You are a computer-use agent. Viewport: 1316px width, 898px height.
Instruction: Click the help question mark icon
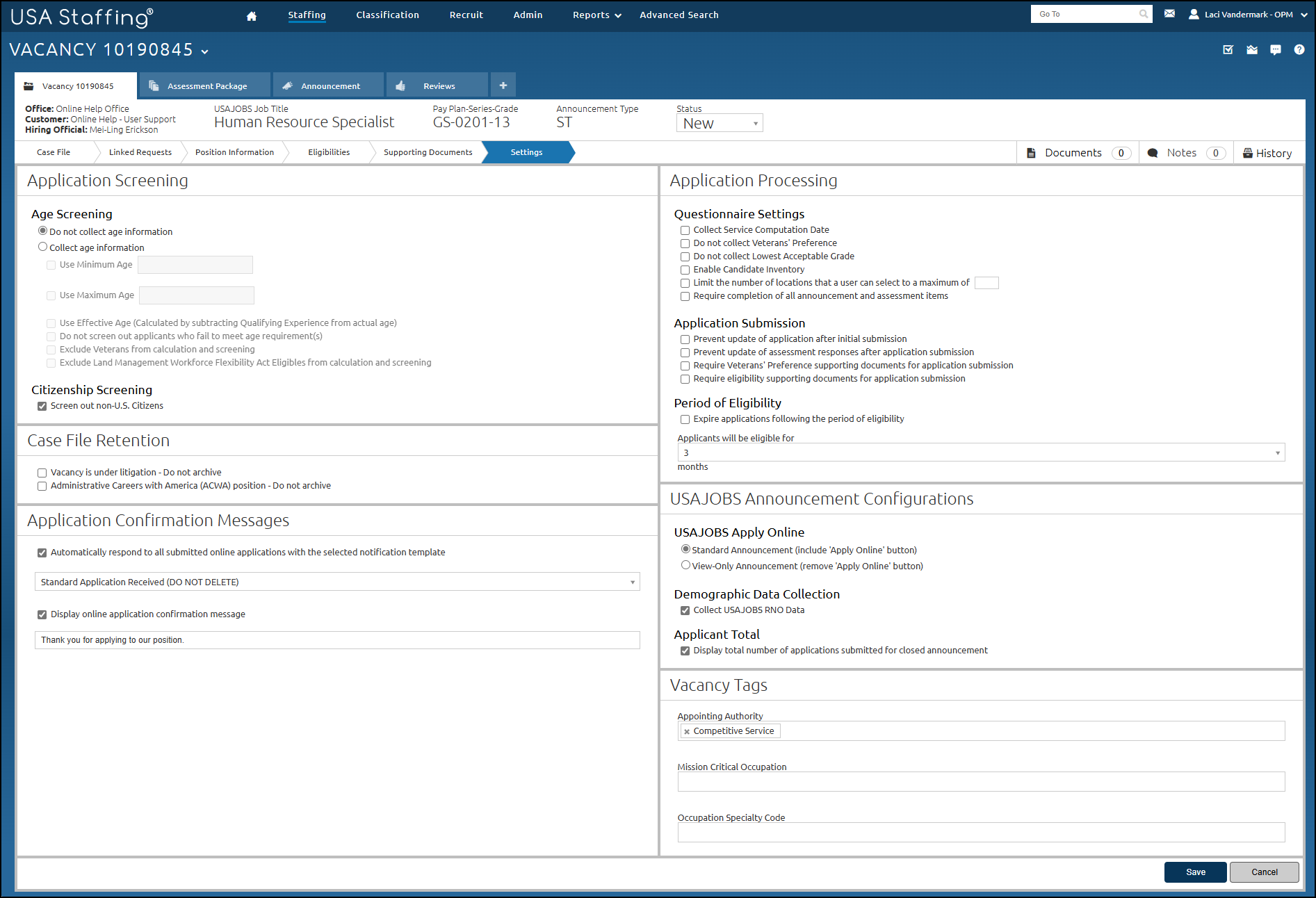pos(1299,50)
